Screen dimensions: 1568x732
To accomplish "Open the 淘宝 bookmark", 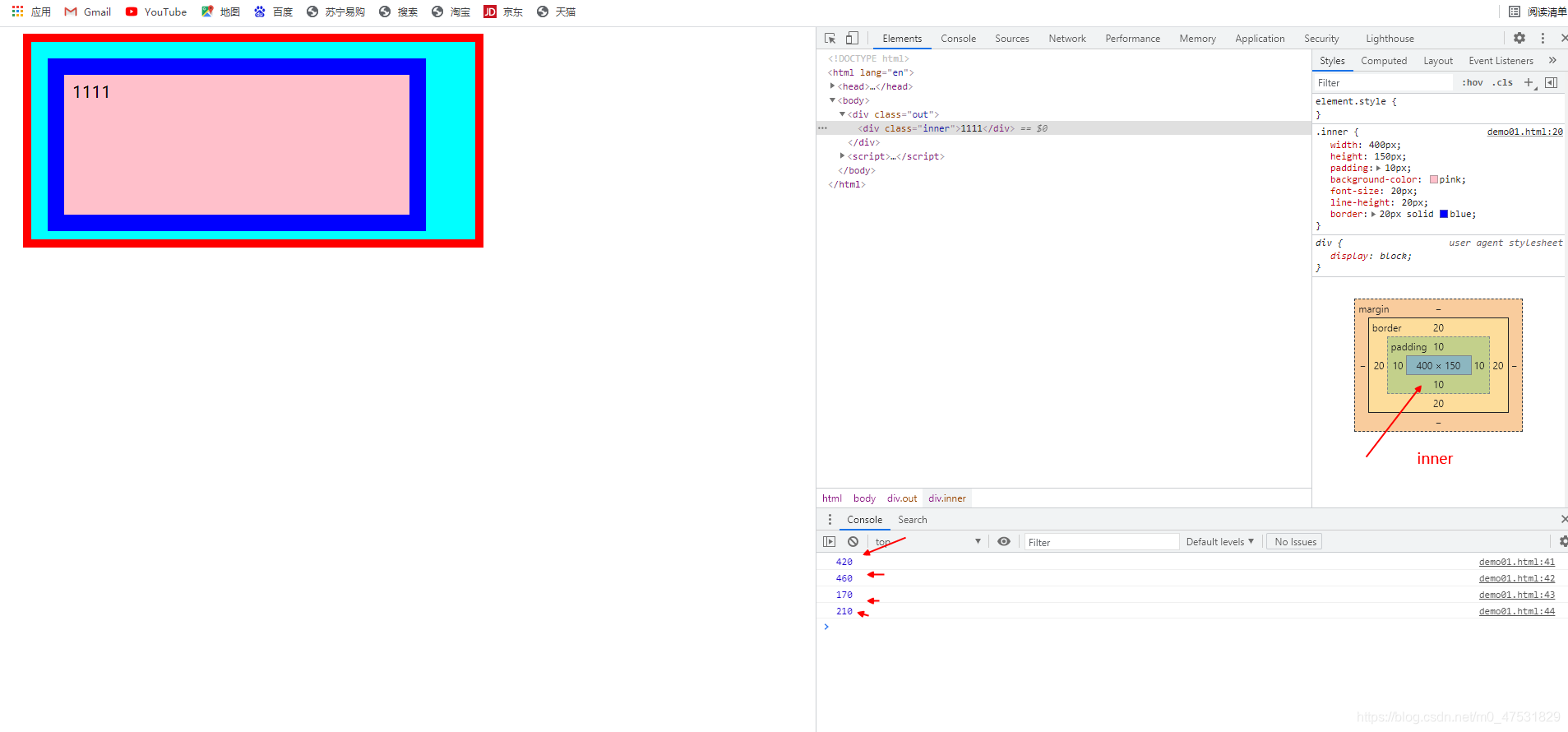I will click(451, 12).
